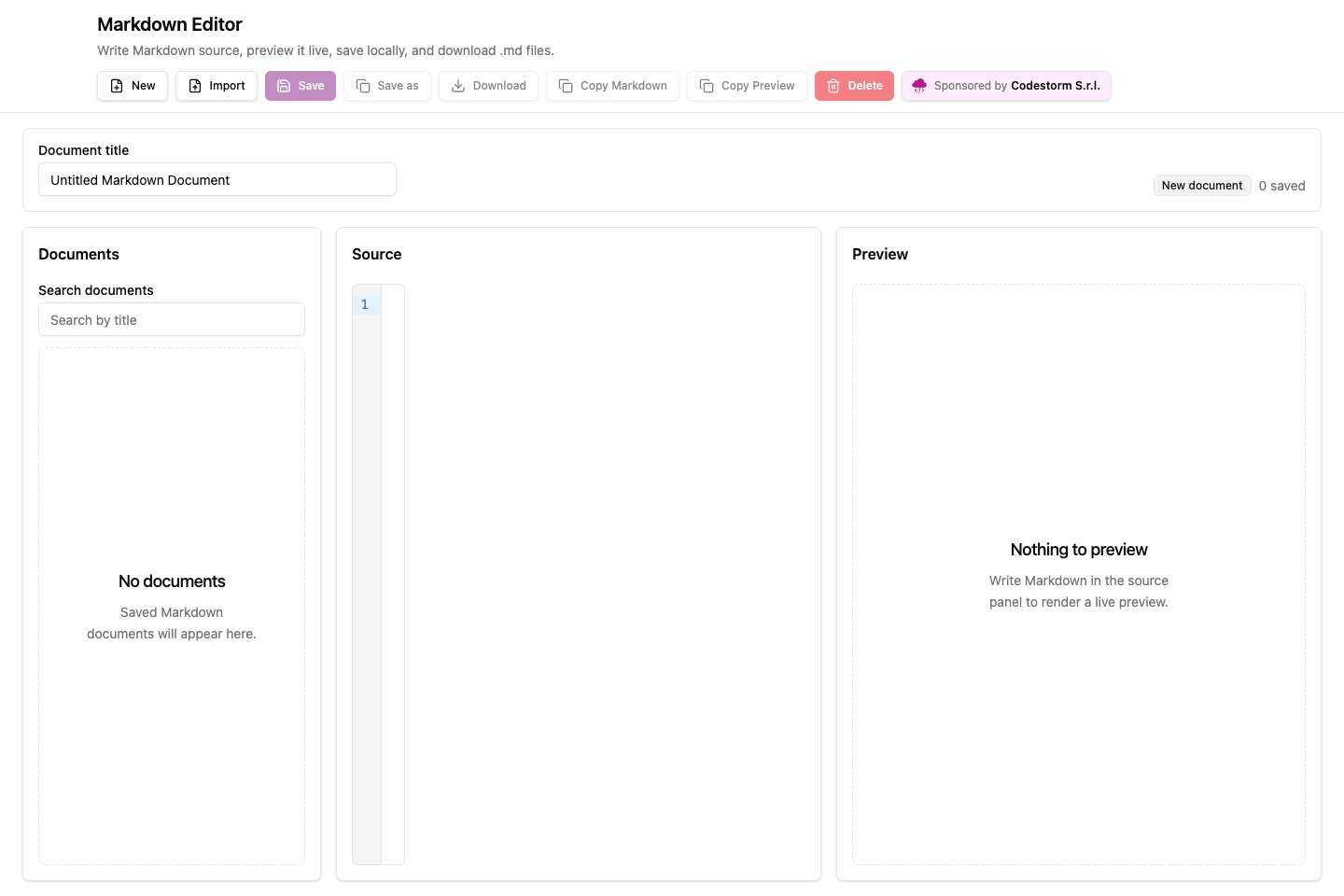Click the Preview panel heading

coord(880,254)
